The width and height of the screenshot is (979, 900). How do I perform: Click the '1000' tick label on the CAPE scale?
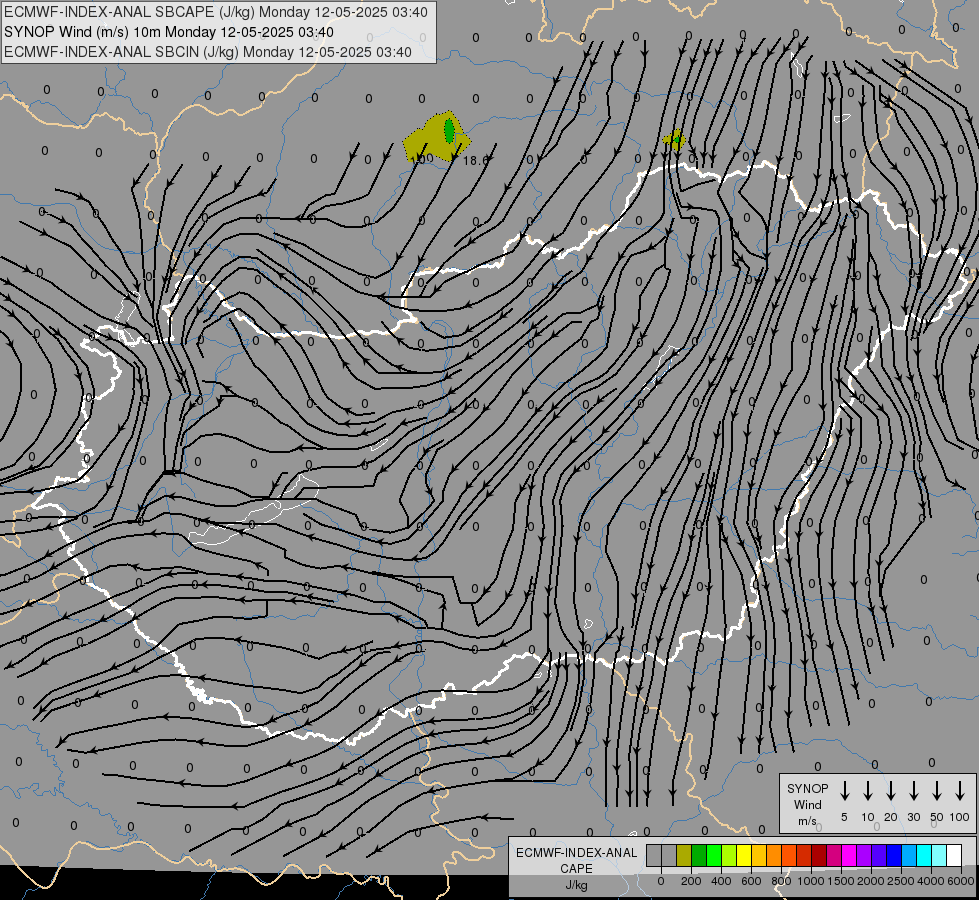811,881
